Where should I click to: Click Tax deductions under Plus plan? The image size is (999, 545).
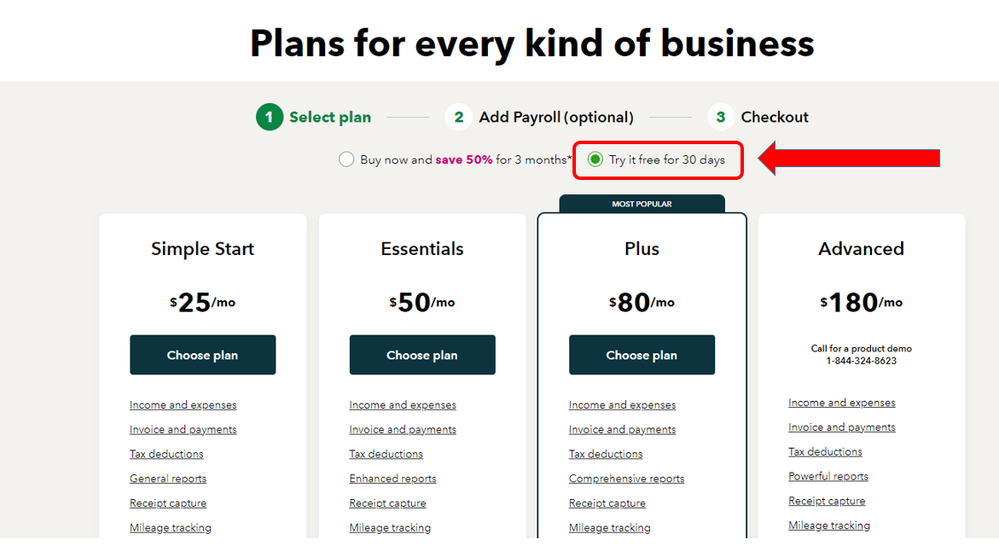(606, 454)
